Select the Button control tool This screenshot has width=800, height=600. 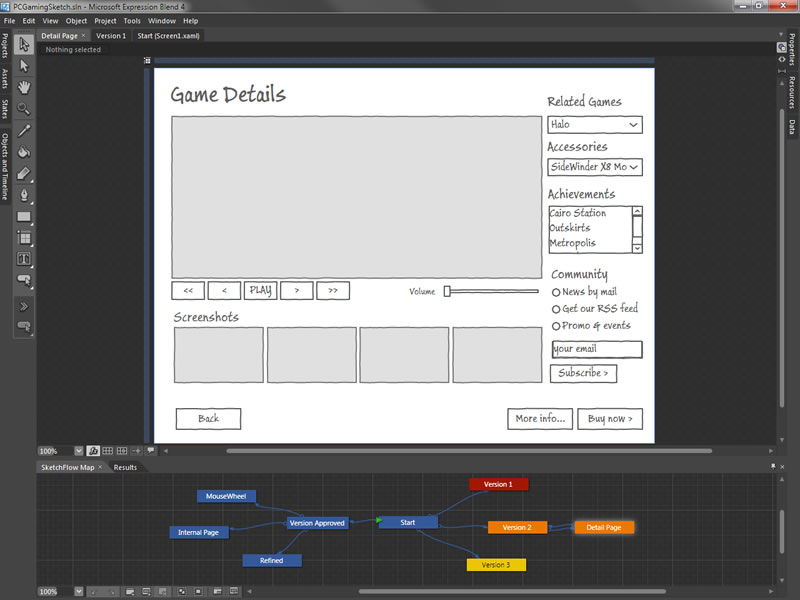point(24,280)
